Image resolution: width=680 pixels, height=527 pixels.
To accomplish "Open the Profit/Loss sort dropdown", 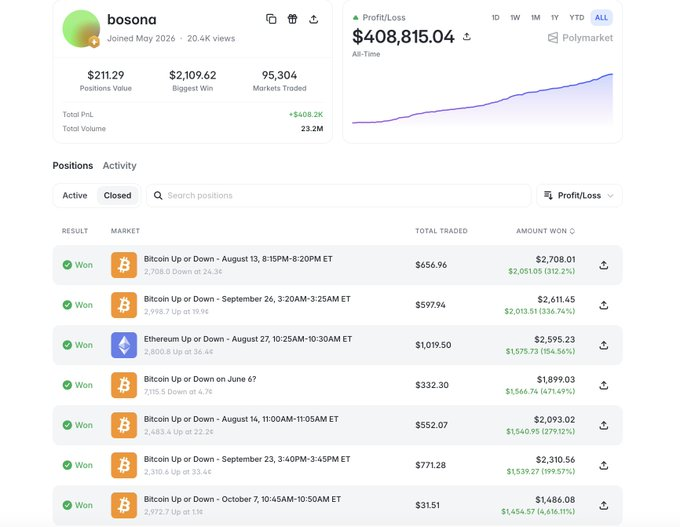I will (x=579, y=196).
